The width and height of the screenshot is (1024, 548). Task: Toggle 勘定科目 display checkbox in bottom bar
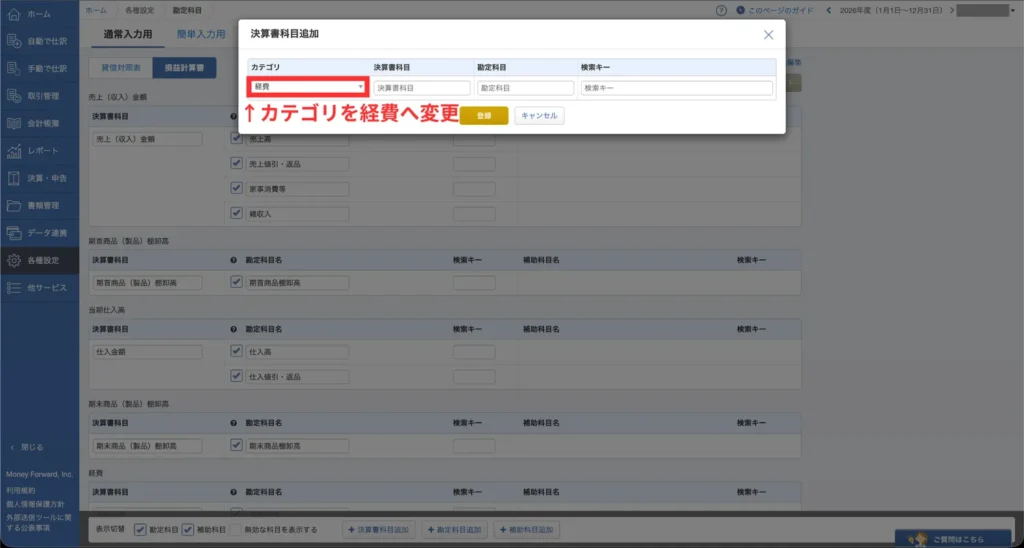pyautogui.click(x=140, y=530)
